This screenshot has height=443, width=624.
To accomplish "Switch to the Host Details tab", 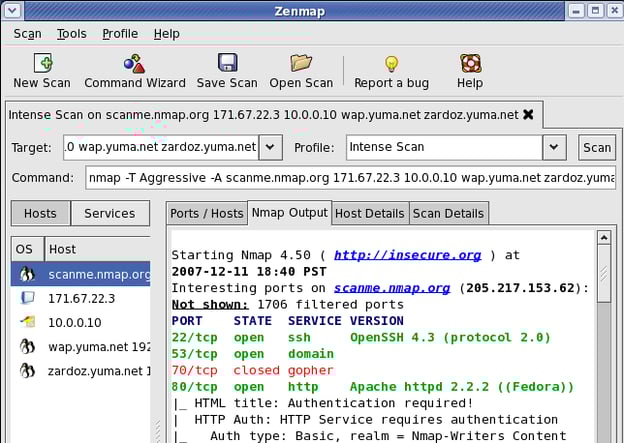I will point(369,213).
